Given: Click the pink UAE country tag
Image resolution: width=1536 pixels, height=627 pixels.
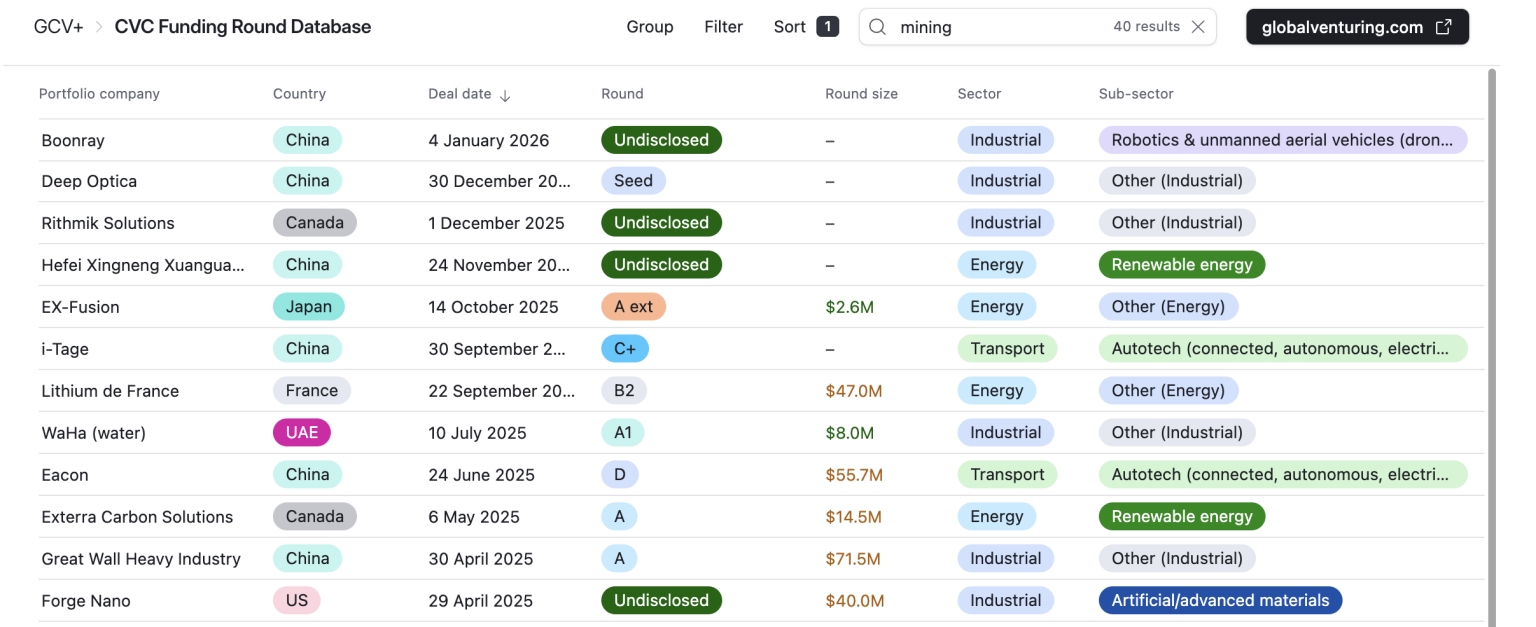Looking at the screenshot, I should [x=302, y=433].
